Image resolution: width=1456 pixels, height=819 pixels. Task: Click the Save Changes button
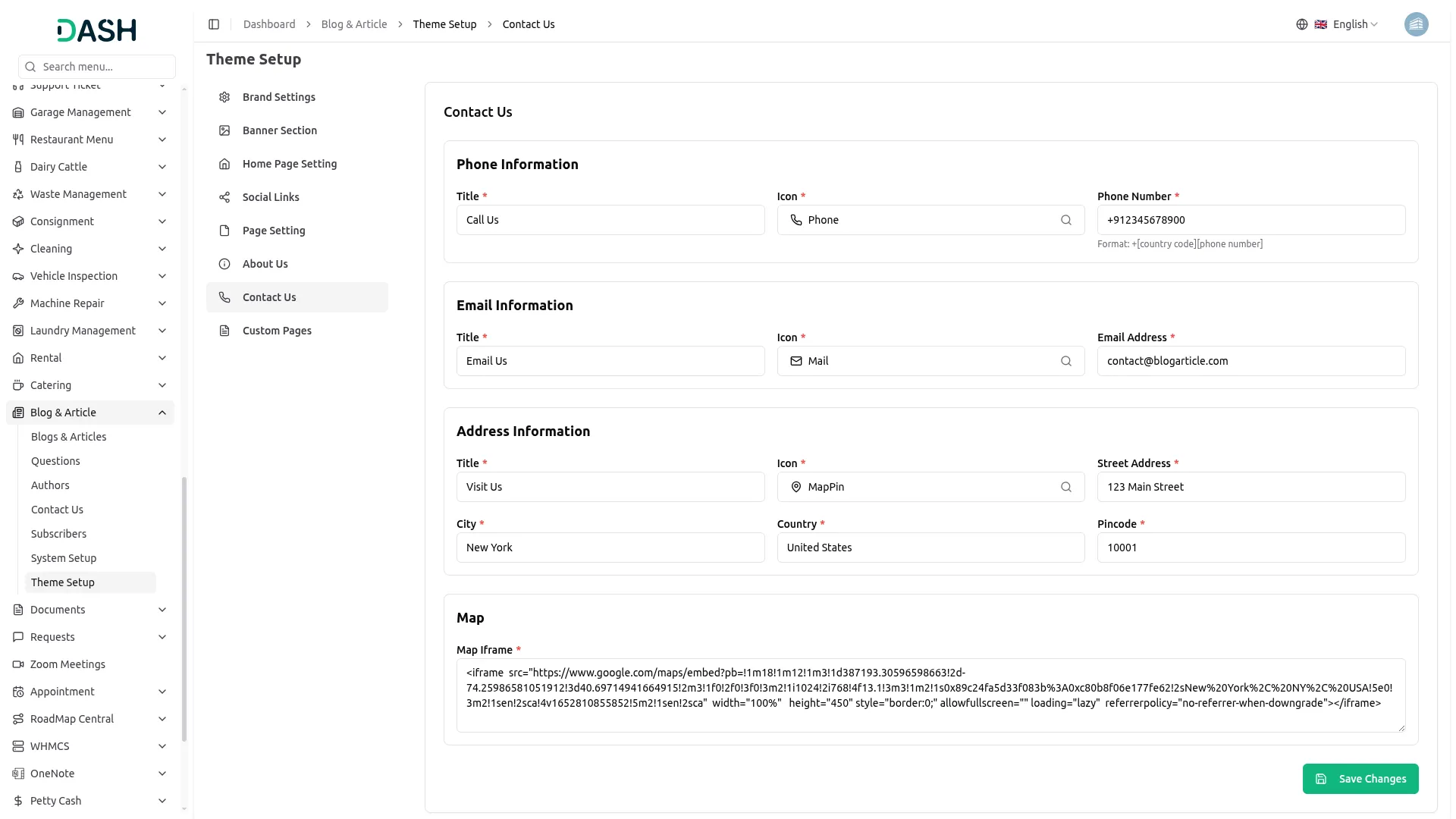tap(1360, 779)
